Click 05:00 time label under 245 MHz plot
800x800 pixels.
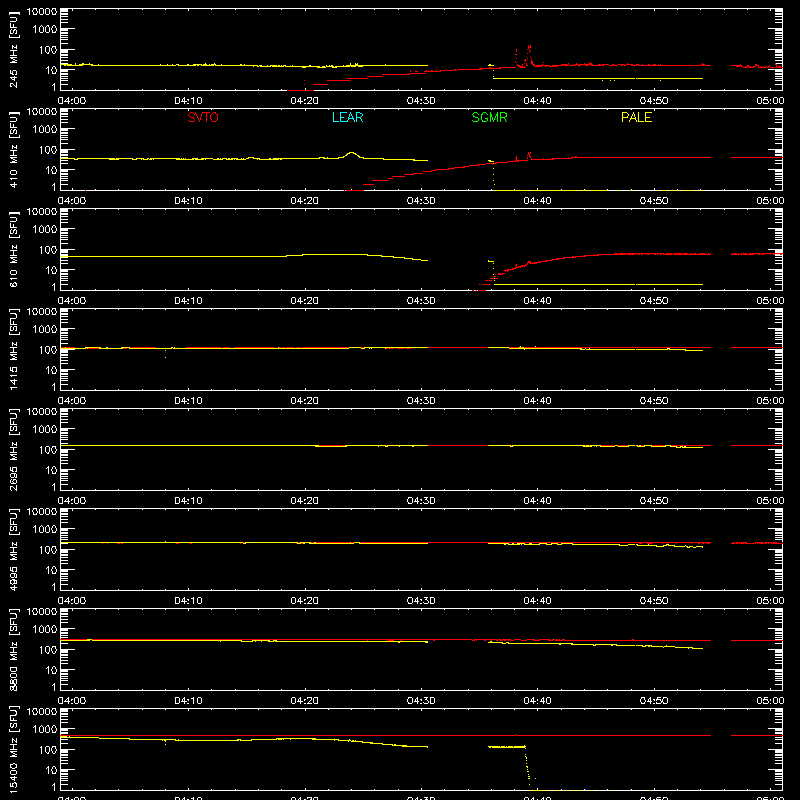[x=770, y=101]
